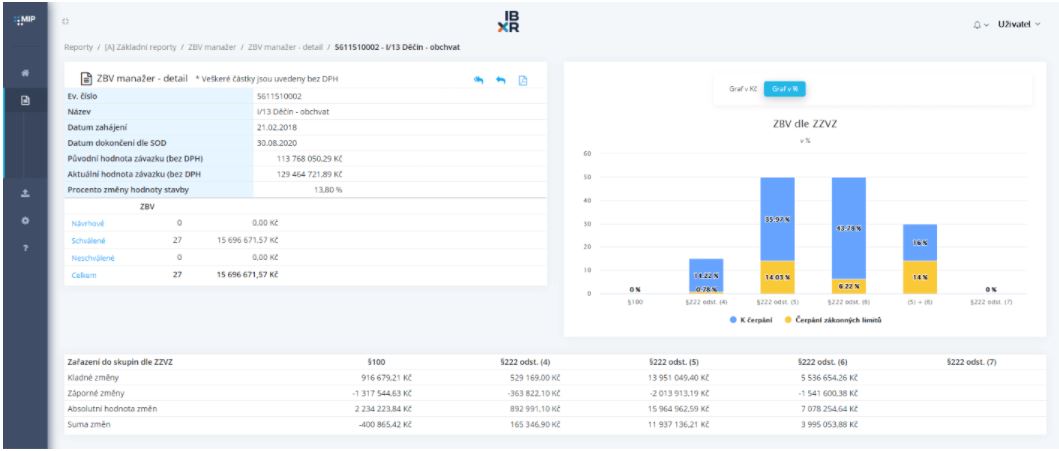Open the notifications bell dropdown
This screenshot has height=451, width=1059.
974,22
